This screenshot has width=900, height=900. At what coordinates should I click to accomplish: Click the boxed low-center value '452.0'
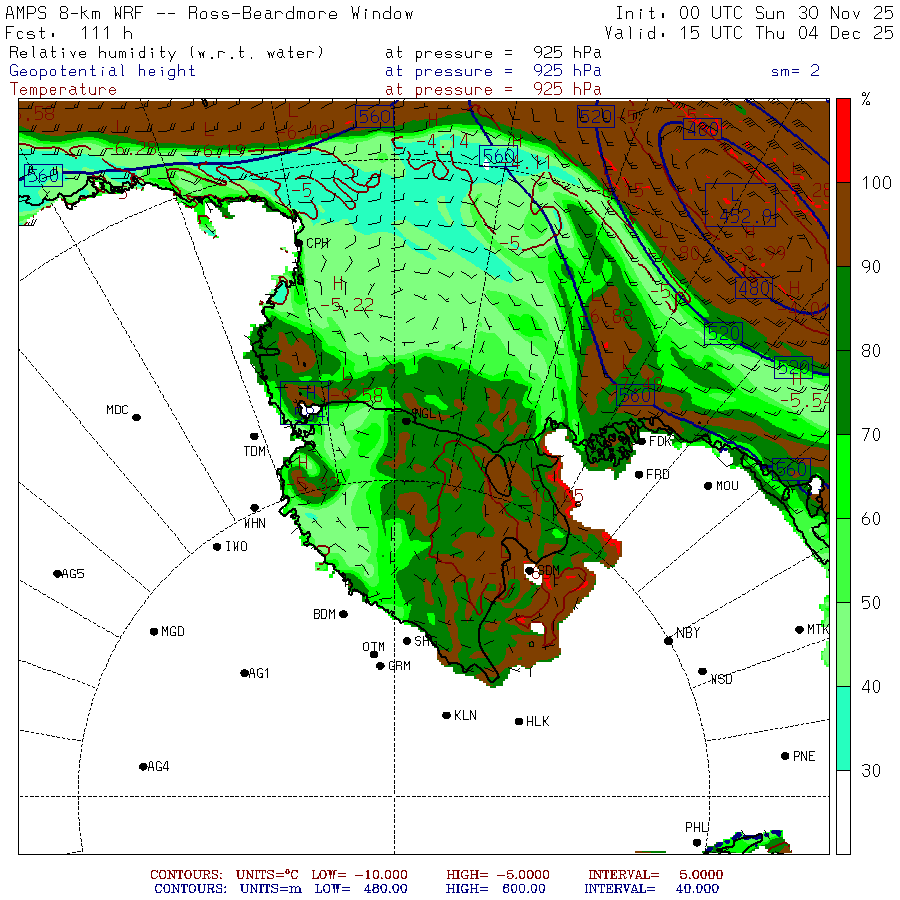[744, 216]
